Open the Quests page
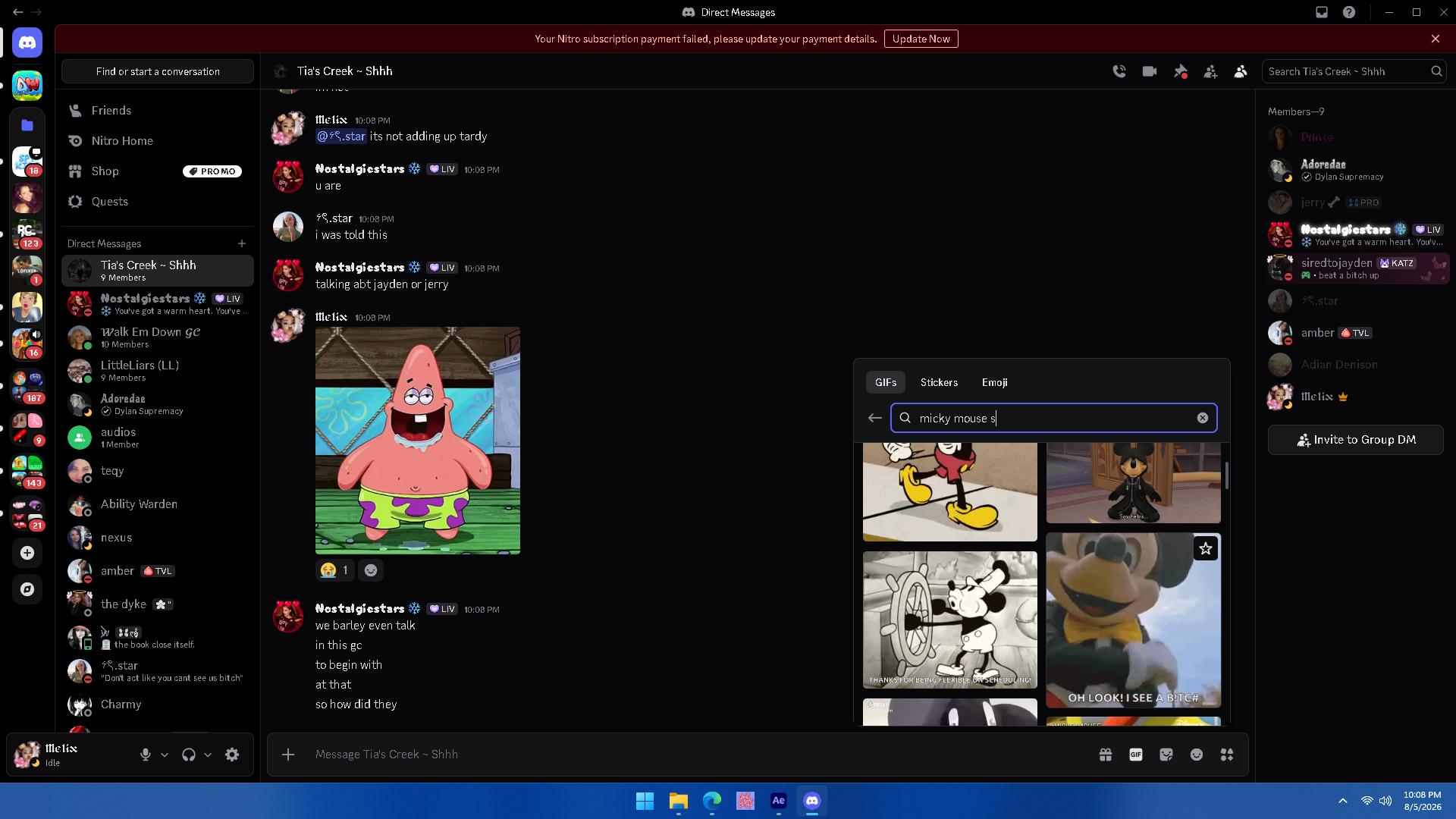 click(158, 202)
